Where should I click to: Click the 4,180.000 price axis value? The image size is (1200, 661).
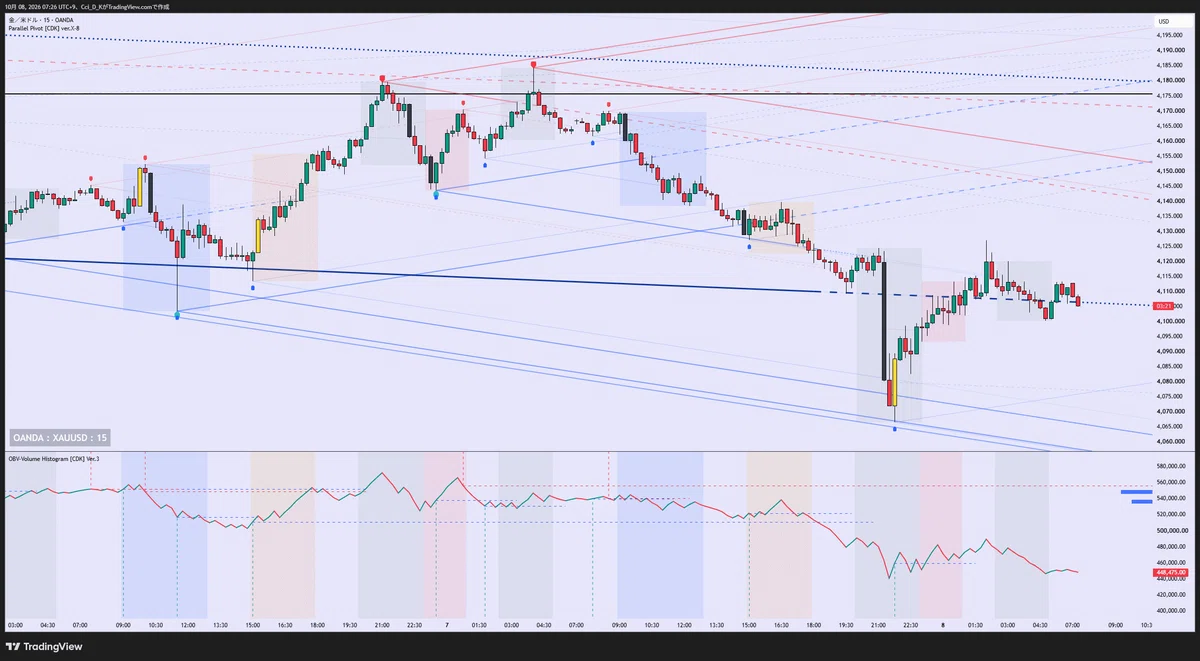coord(1171,80)
